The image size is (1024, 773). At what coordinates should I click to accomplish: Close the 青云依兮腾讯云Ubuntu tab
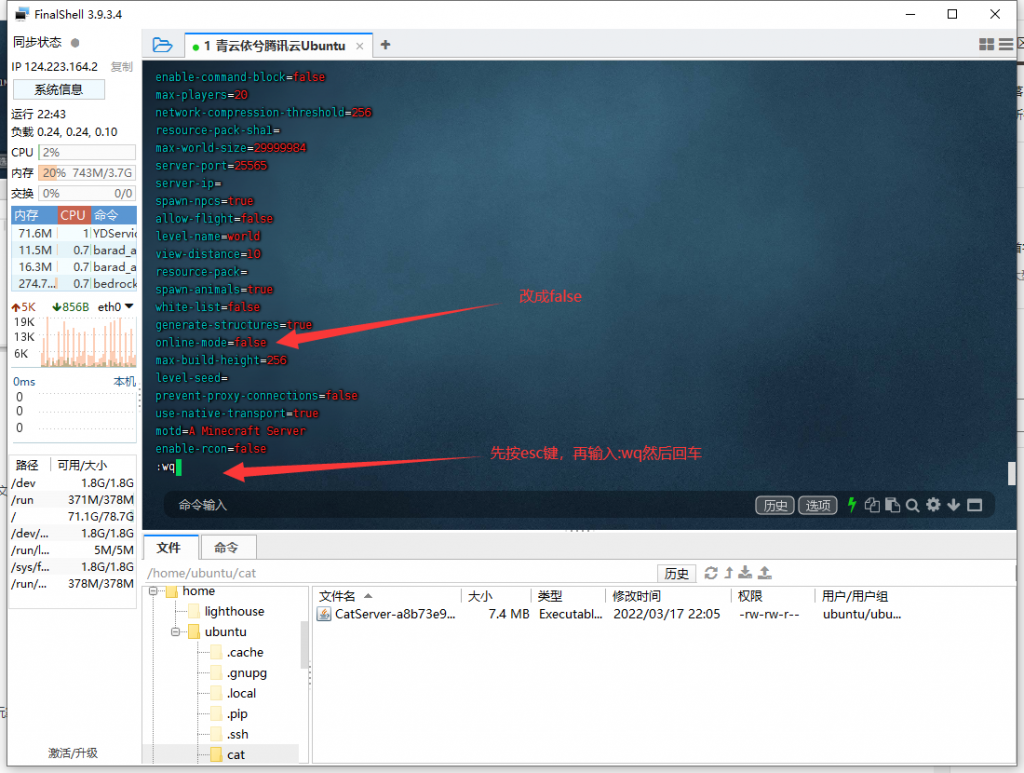[360, 46]
